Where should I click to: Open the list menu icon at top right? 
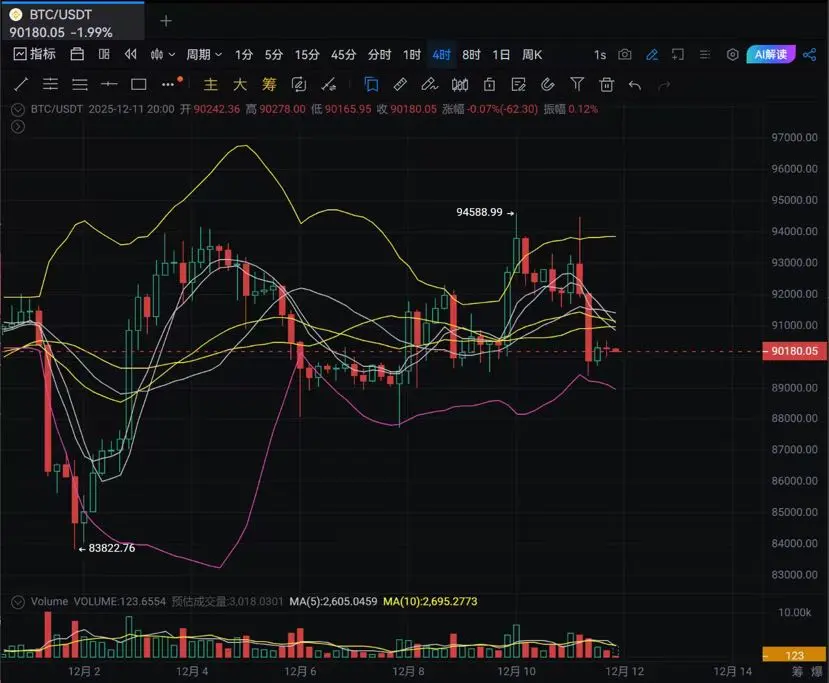pos(704,54)
